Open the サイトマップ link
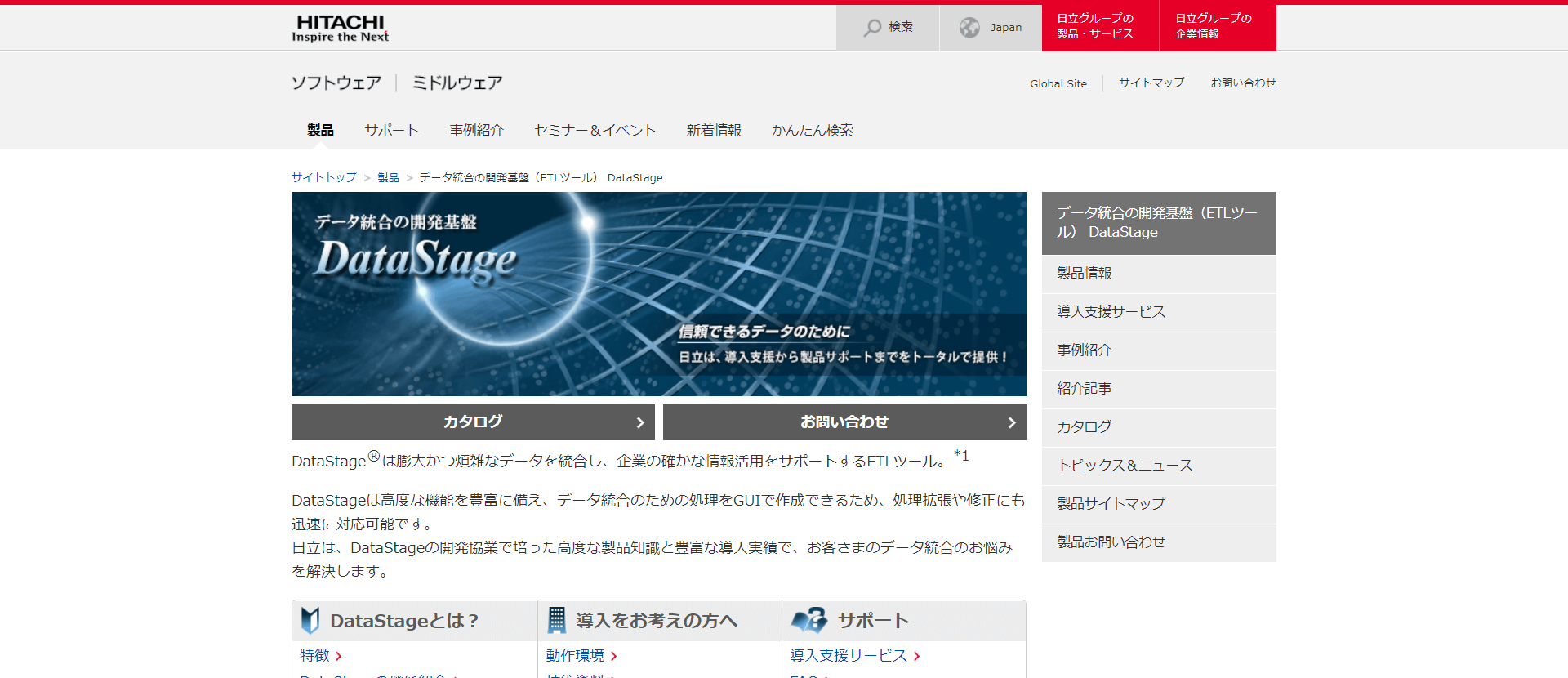Screen dimensions: 1568x678 pos(1151,83)
